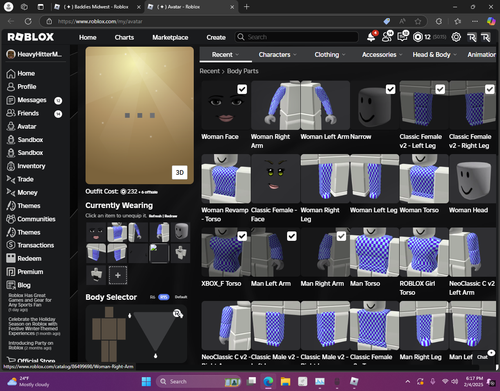Click the Windows taskbar search box
Screen dimensions: 500x391
tap(199, 381)
